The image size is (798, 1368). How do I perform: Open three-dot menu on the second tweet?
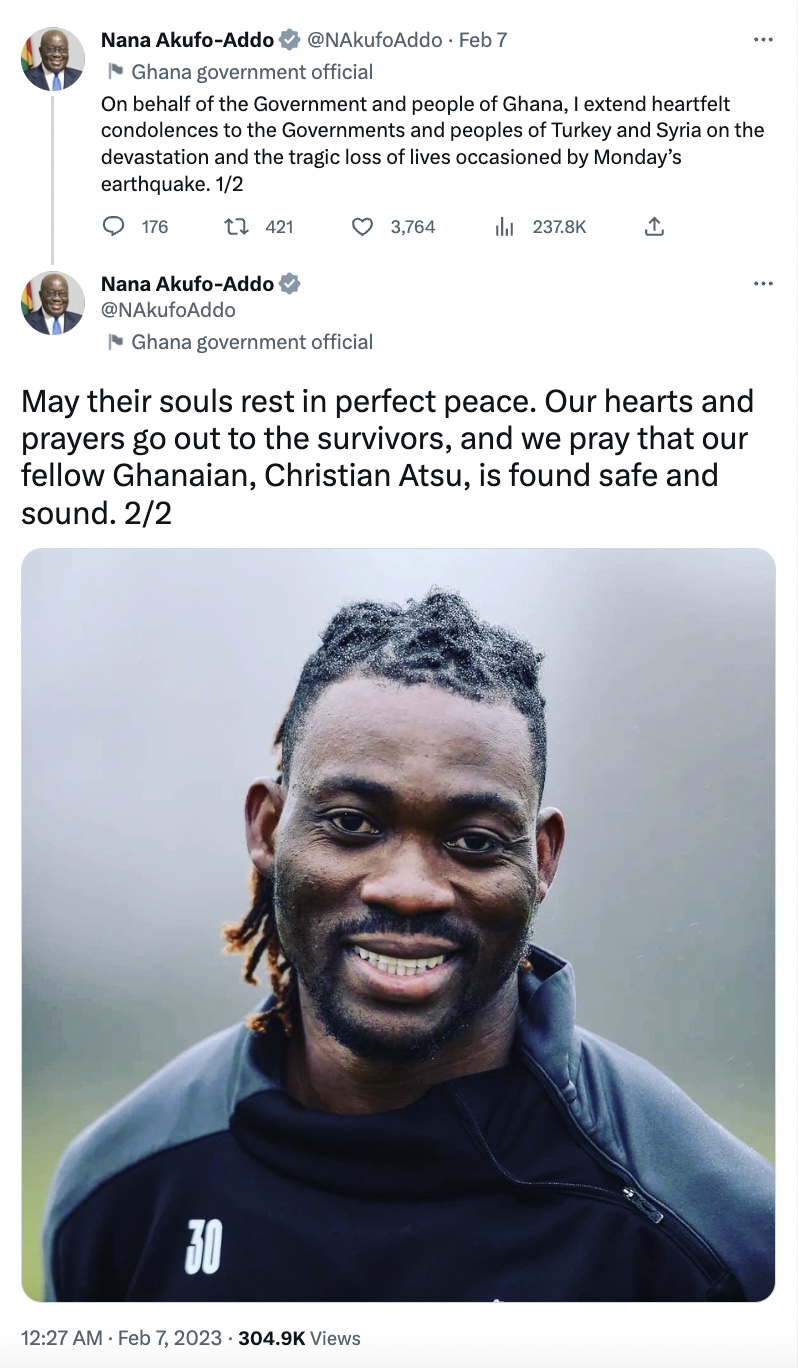pyautogui.click(x=763, y=284)
